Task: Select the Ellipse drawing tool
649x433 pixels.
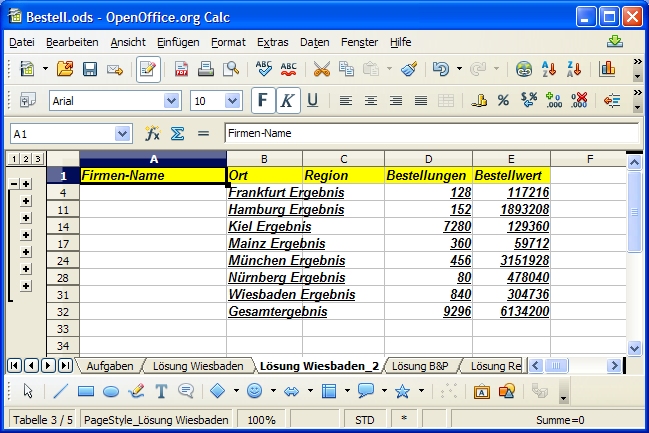Action: coord(111,391)
